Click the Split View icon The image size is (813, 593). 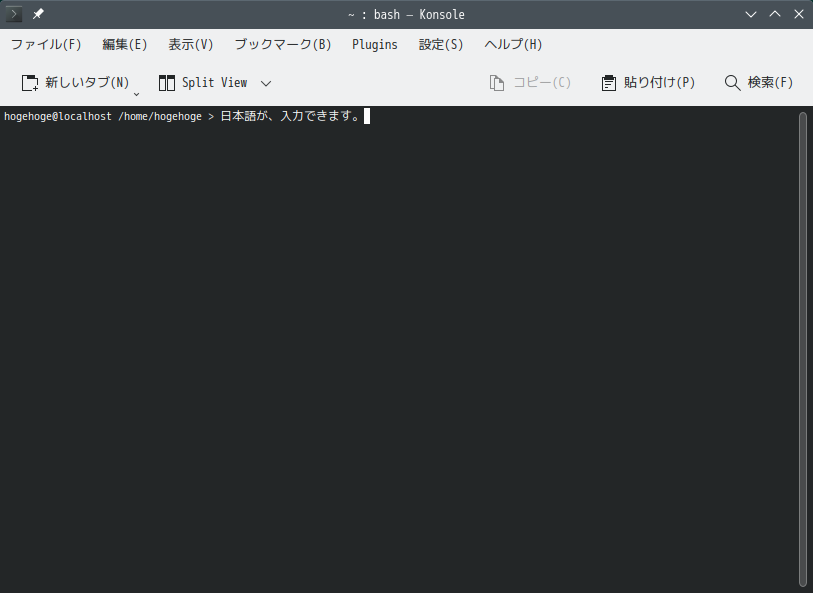pos(166,83)
